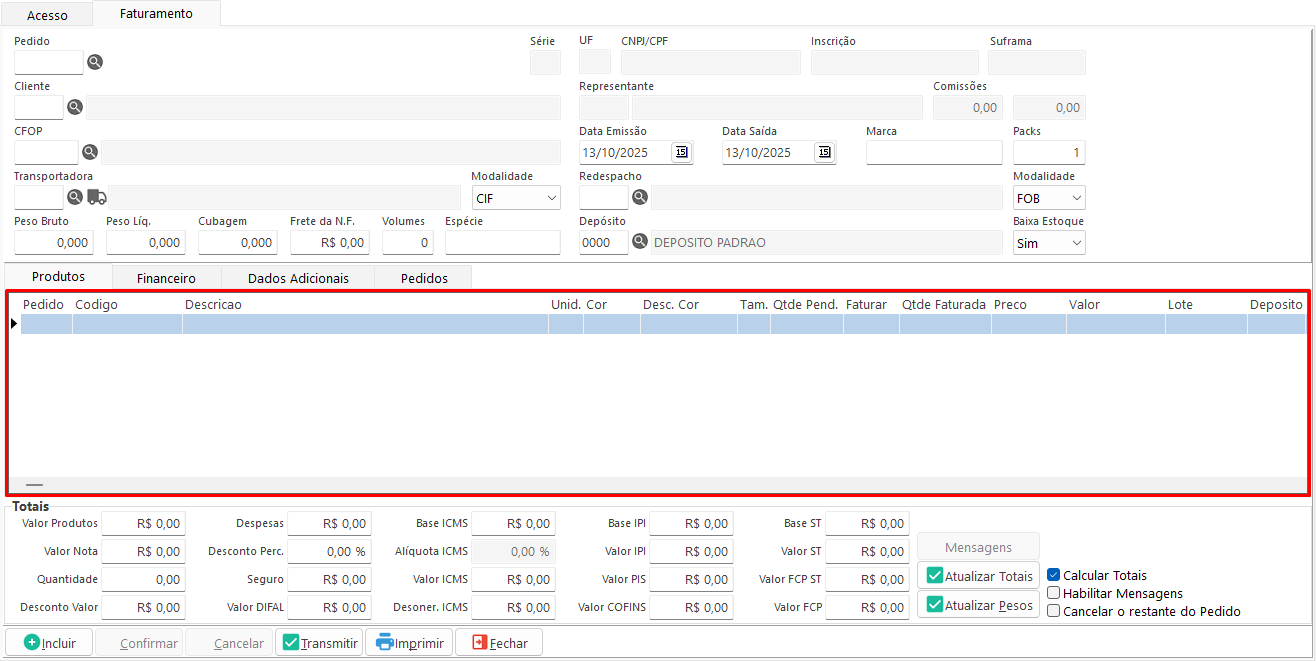Click the Redespacho search magnifier
This screenshot has width=1316, height=661.
pyautogui.click(x=640, y=197)
